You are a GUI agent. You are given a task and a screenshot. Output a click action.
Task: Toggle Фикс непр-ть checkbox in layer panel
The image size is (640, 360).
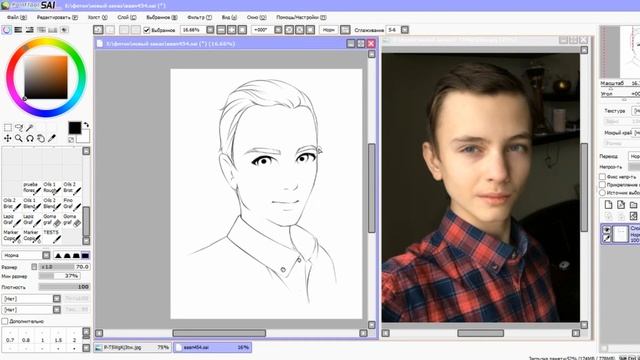602,177
